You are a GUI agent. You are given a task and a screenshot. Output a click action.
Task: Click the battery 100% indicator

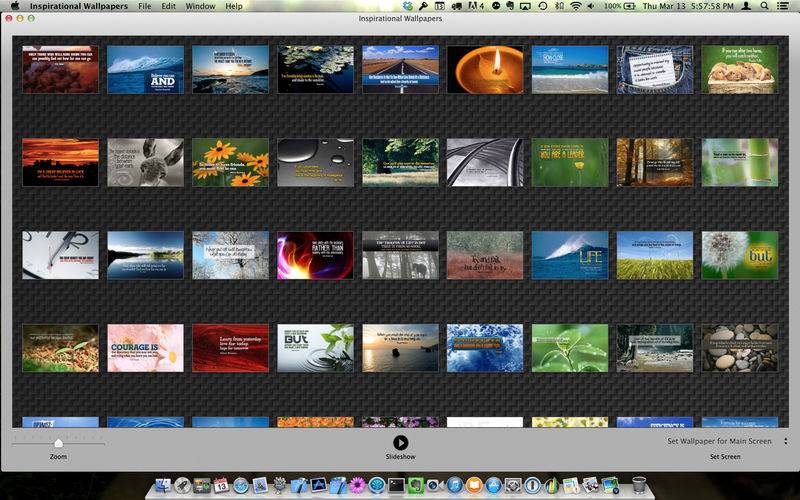[x=619, y=6]
